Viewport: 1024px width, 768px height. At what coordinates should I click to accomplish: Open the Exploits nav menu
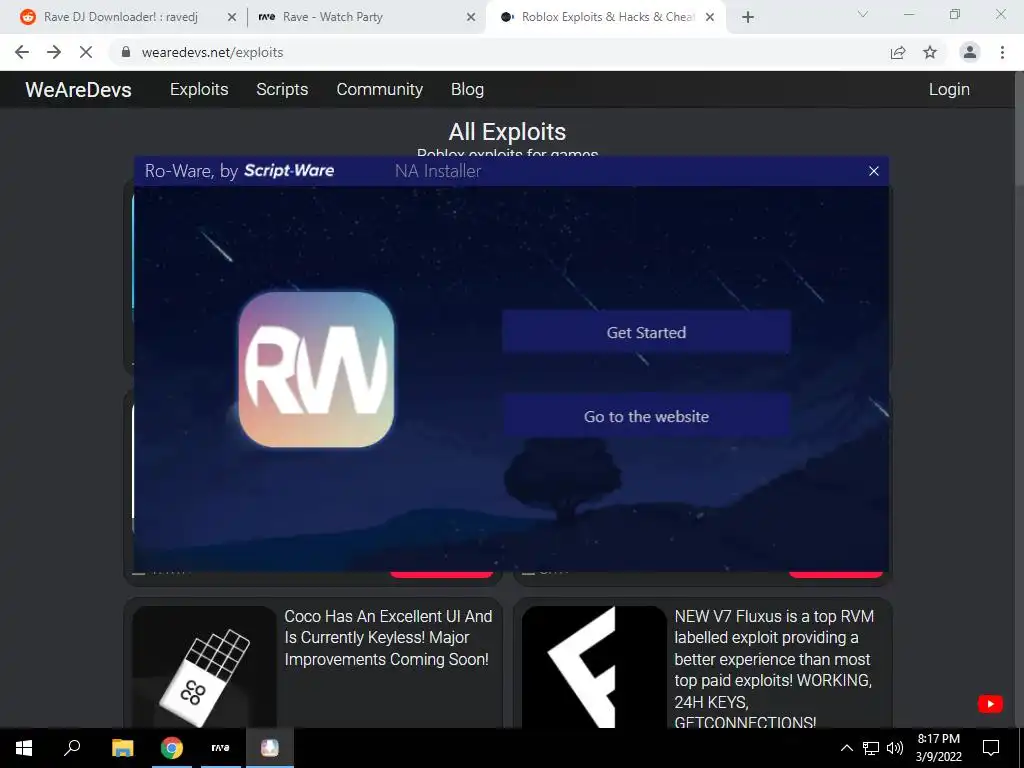199,89
